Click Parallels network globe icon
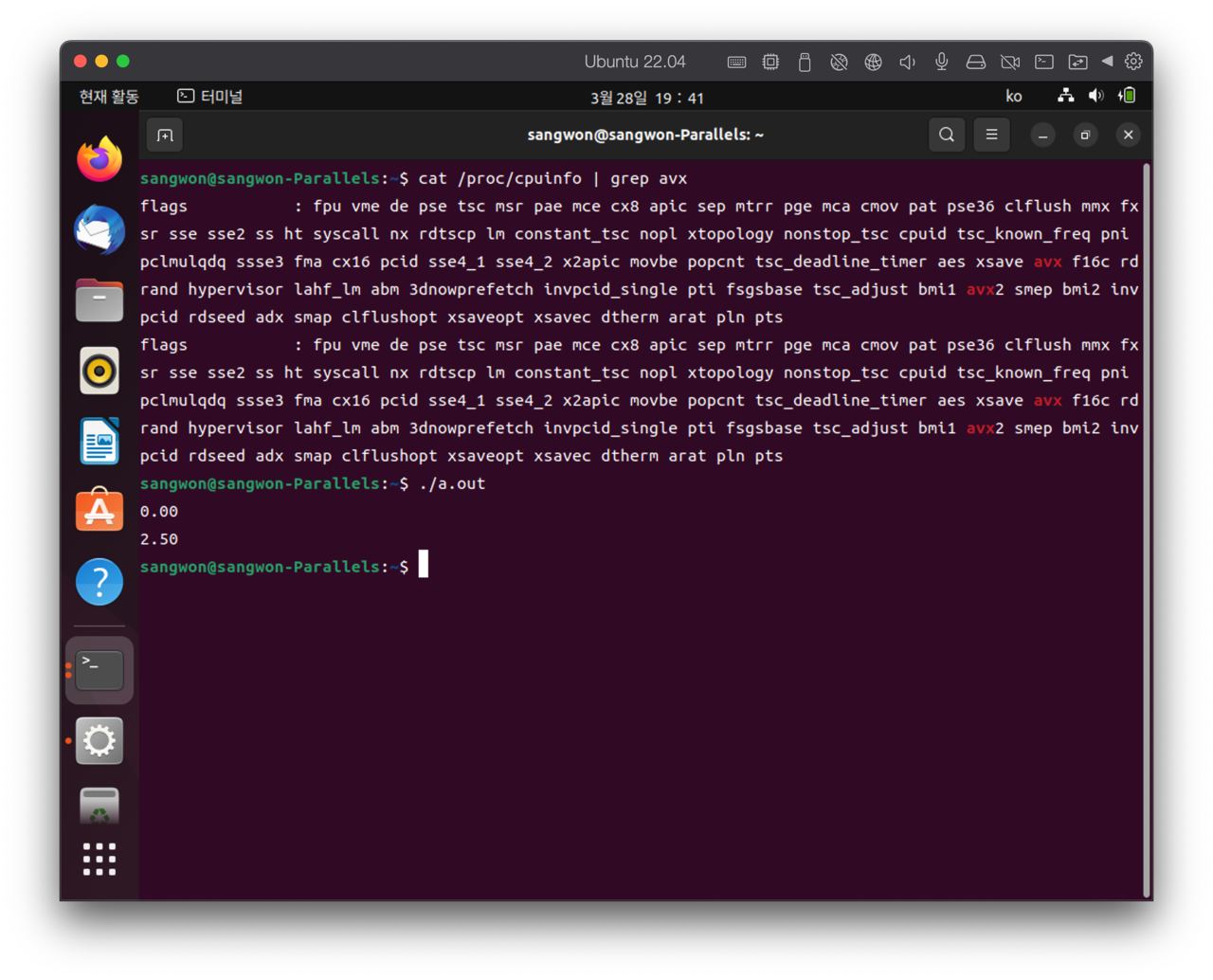 pyautogui.click(x=873, y=62)
